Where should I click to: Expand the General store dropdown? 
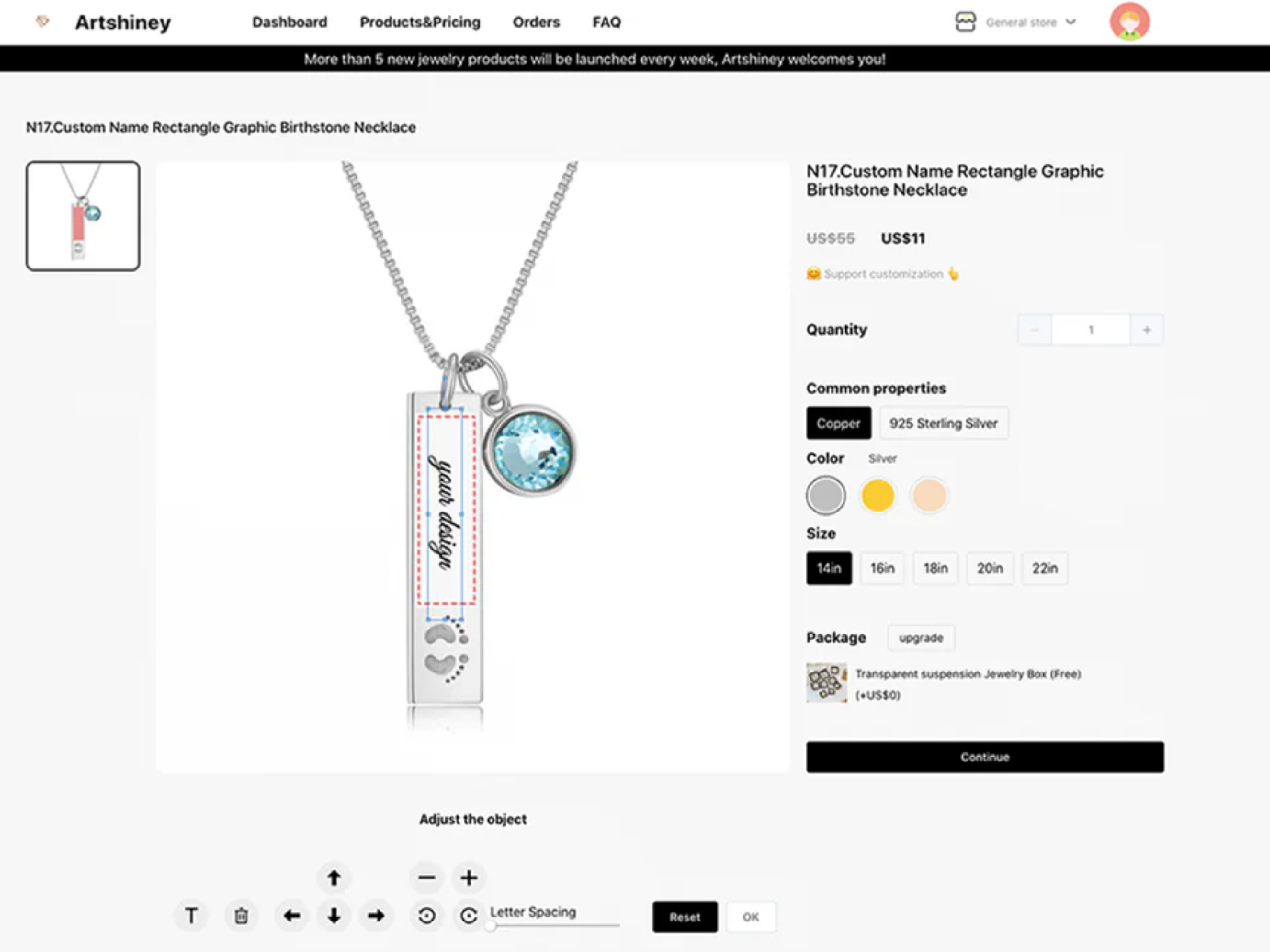click(1030, 22)
